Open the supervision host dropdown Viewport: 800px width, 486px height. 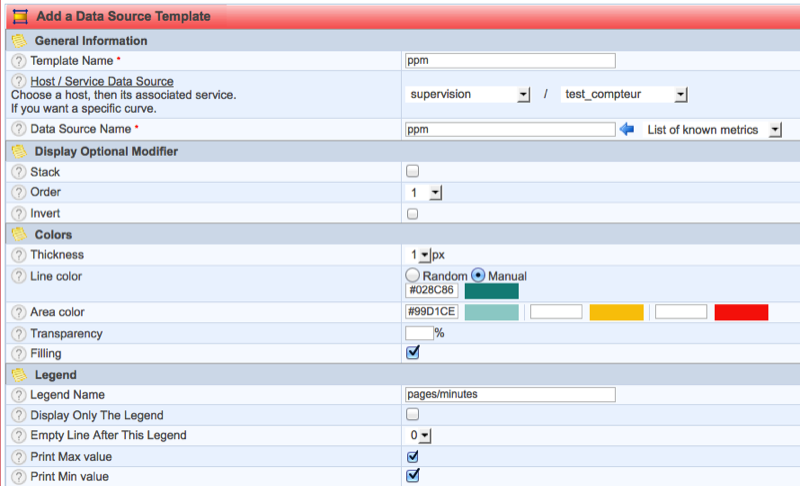(x=468, y=95)
